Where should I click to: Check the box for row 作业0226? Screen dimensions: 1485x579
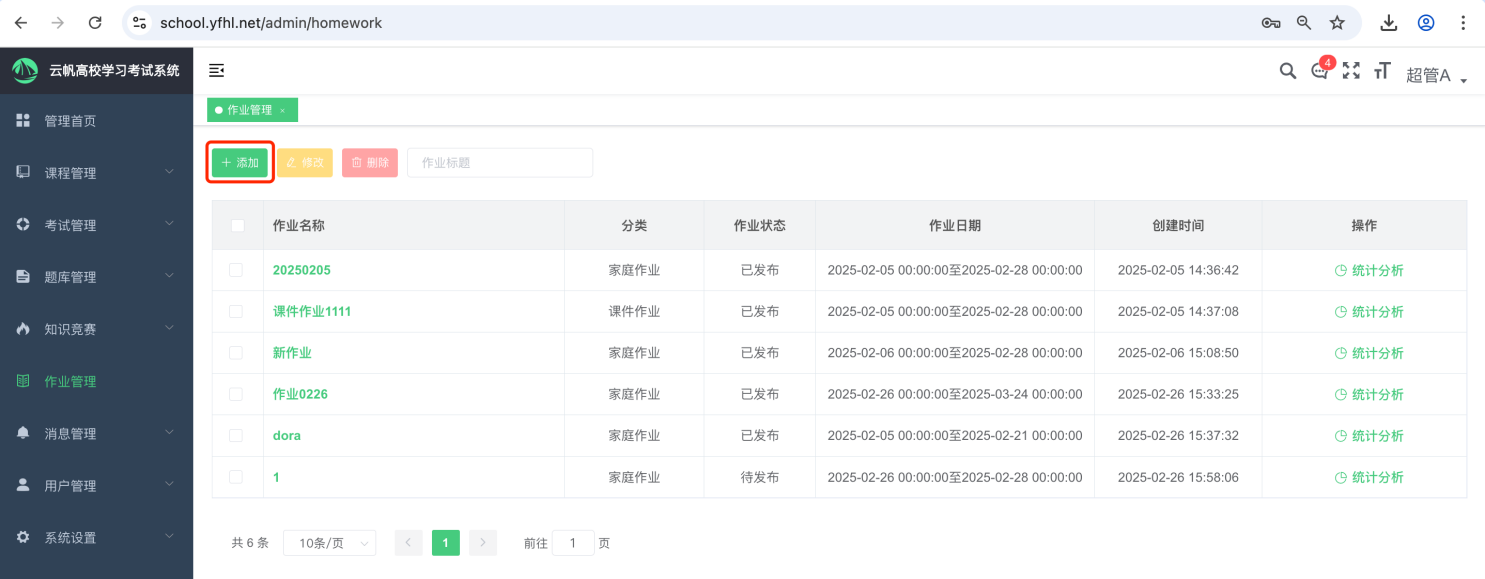click(x=236, y=394)
